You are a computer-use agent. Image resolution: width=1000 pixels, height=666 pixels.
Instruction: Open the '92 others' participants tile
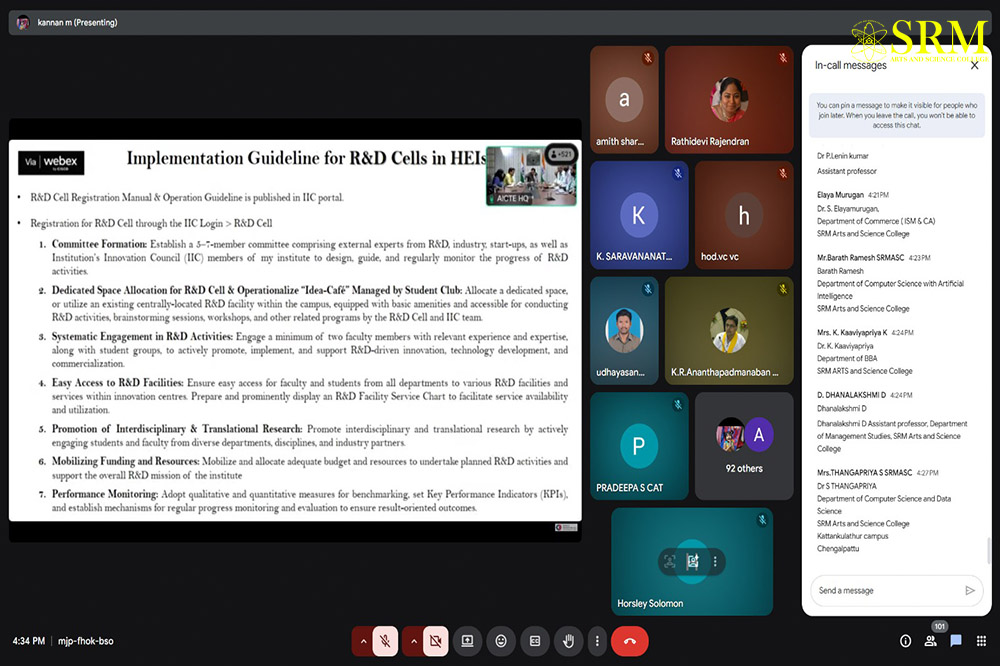point(744,446)
